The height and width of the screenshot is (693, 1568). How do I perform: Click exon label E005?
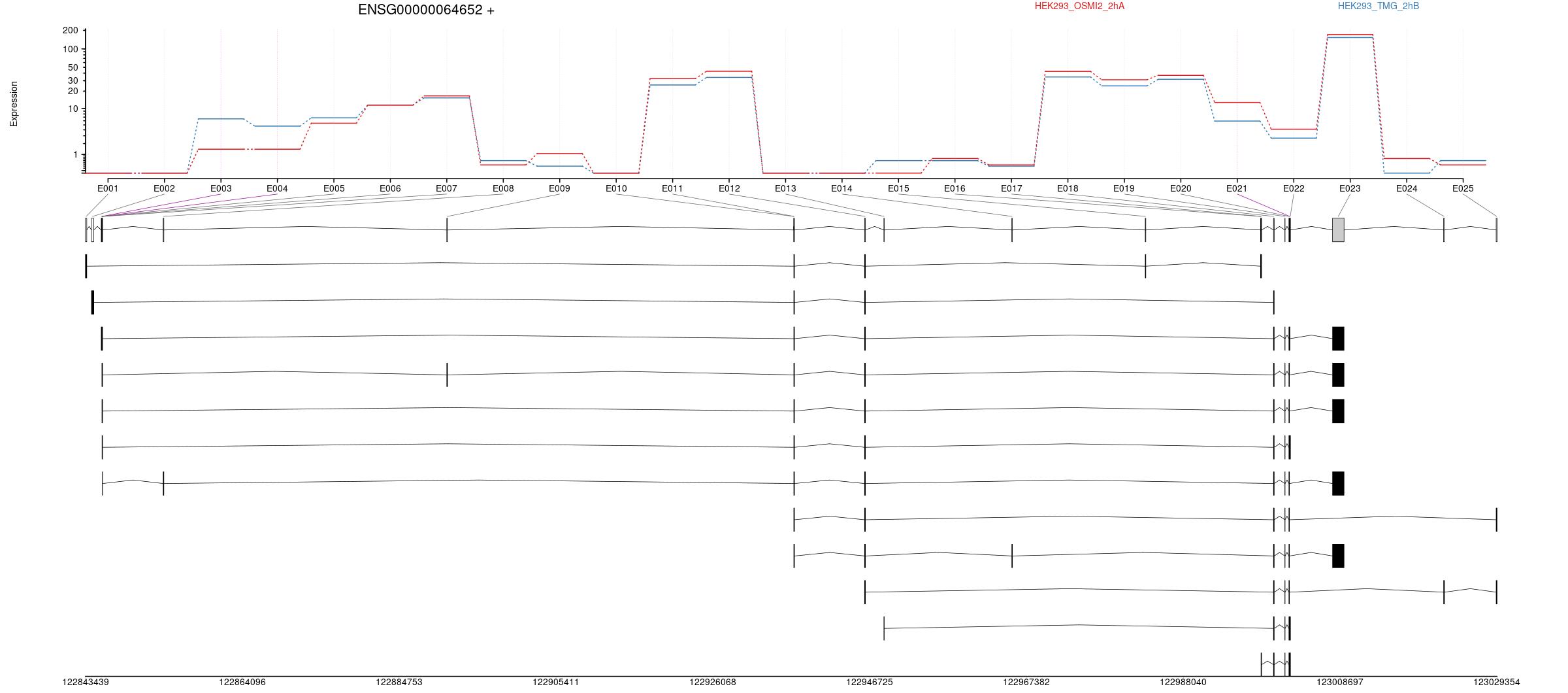[x=334, y=188]
